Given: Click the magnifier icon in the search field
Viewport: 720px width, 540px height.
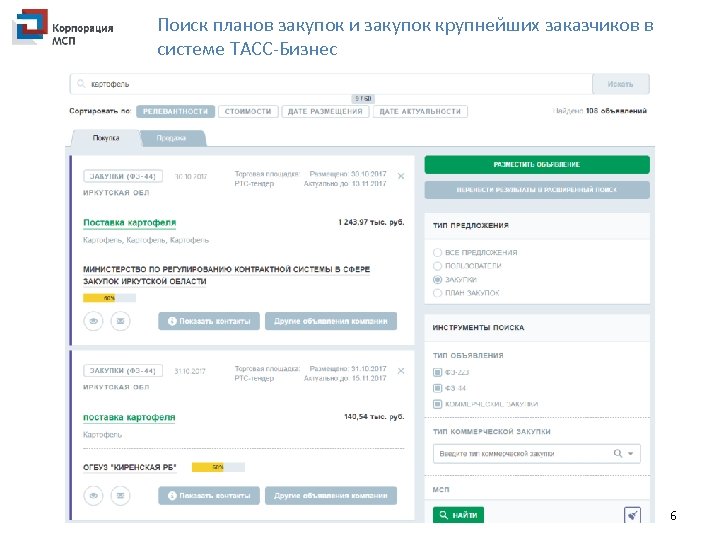Looking at the screenshot, I should tap(81, 84).
